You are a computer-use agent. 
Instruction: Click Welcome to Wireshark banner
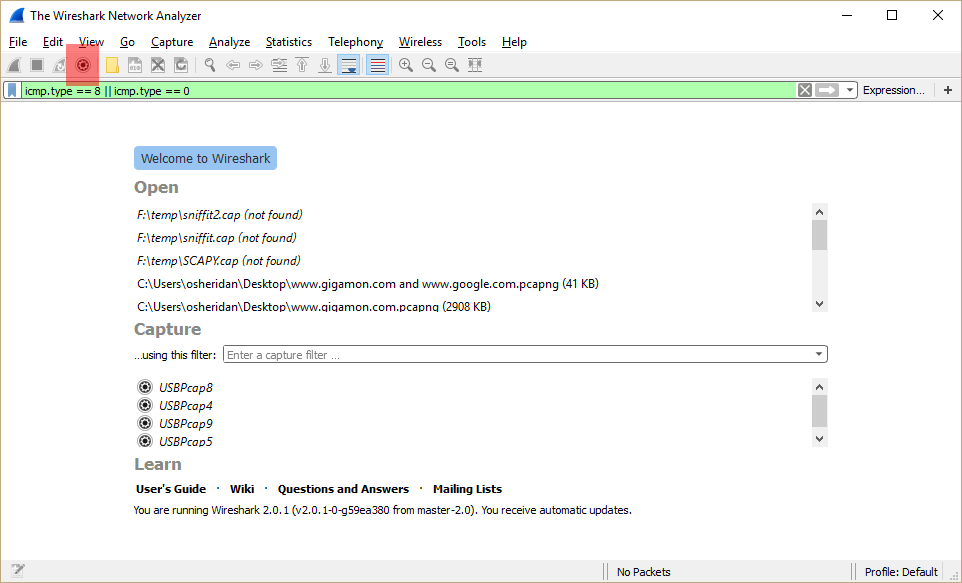click(206, 158)
